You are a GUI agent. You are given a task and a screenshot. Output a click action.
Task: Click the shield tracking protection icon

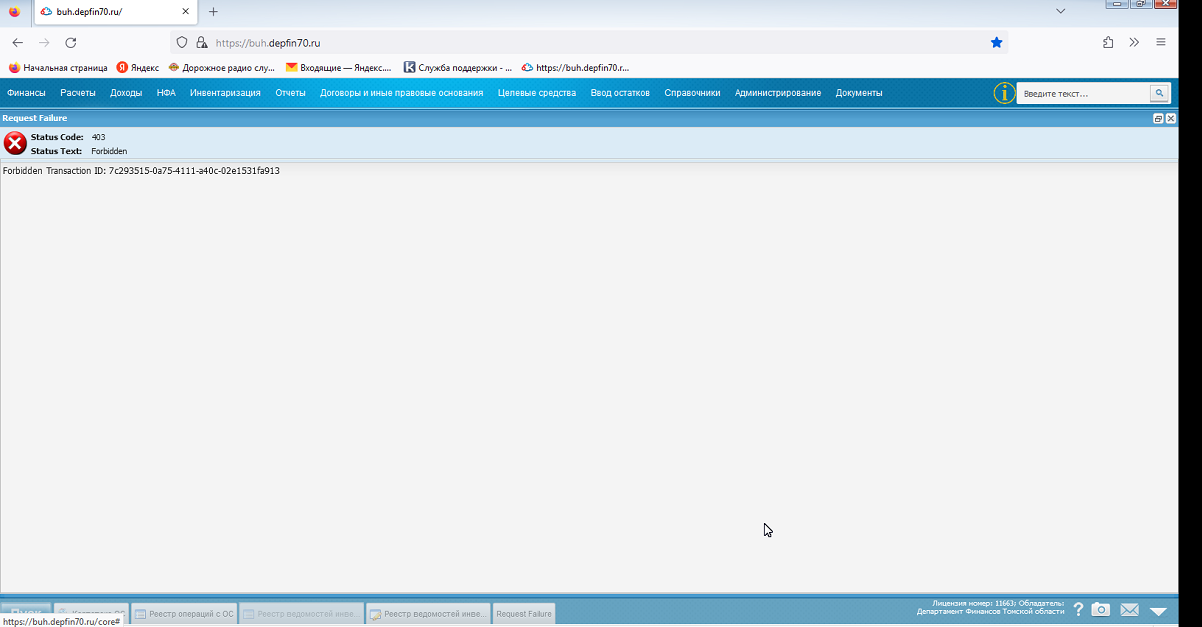(x=182, y=43)
